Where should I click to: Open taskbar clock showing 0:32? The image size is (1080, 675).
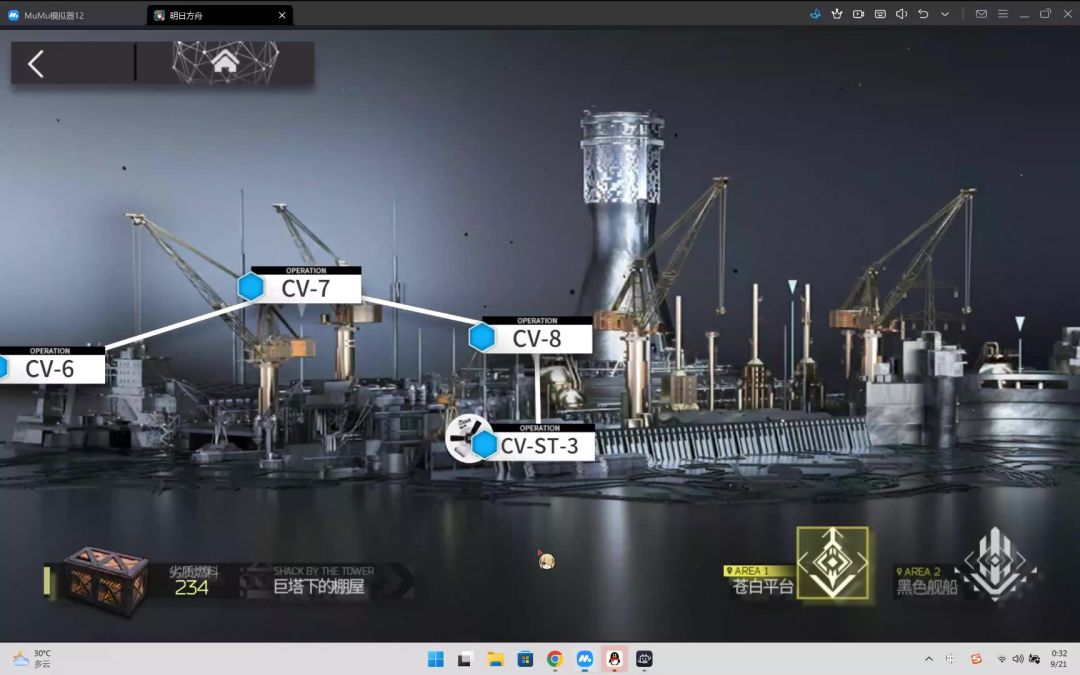pyautogui.click(x=1059, y=658)
